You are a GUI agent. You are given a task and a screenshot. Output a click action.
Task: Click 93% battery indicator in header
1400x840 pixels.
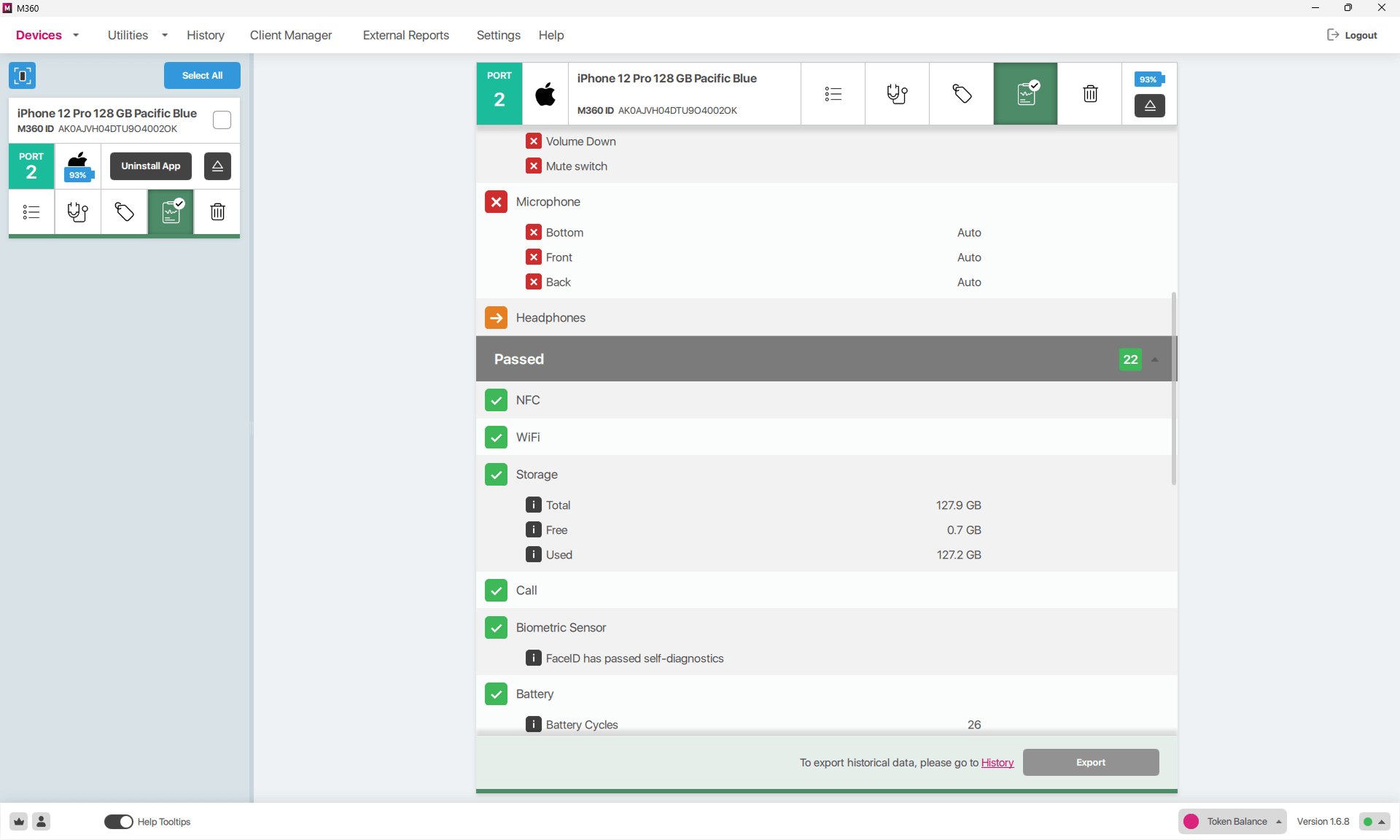click(1149, 79)
